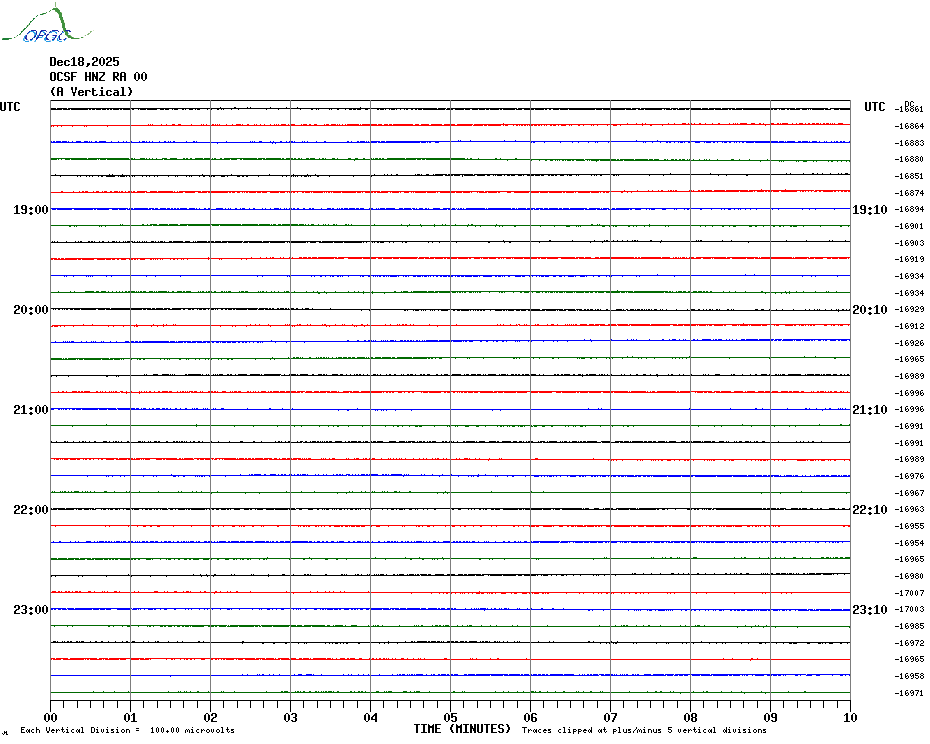Click the 09 minute axis label
The image size is (930, 744).
[x=770, y=717]
